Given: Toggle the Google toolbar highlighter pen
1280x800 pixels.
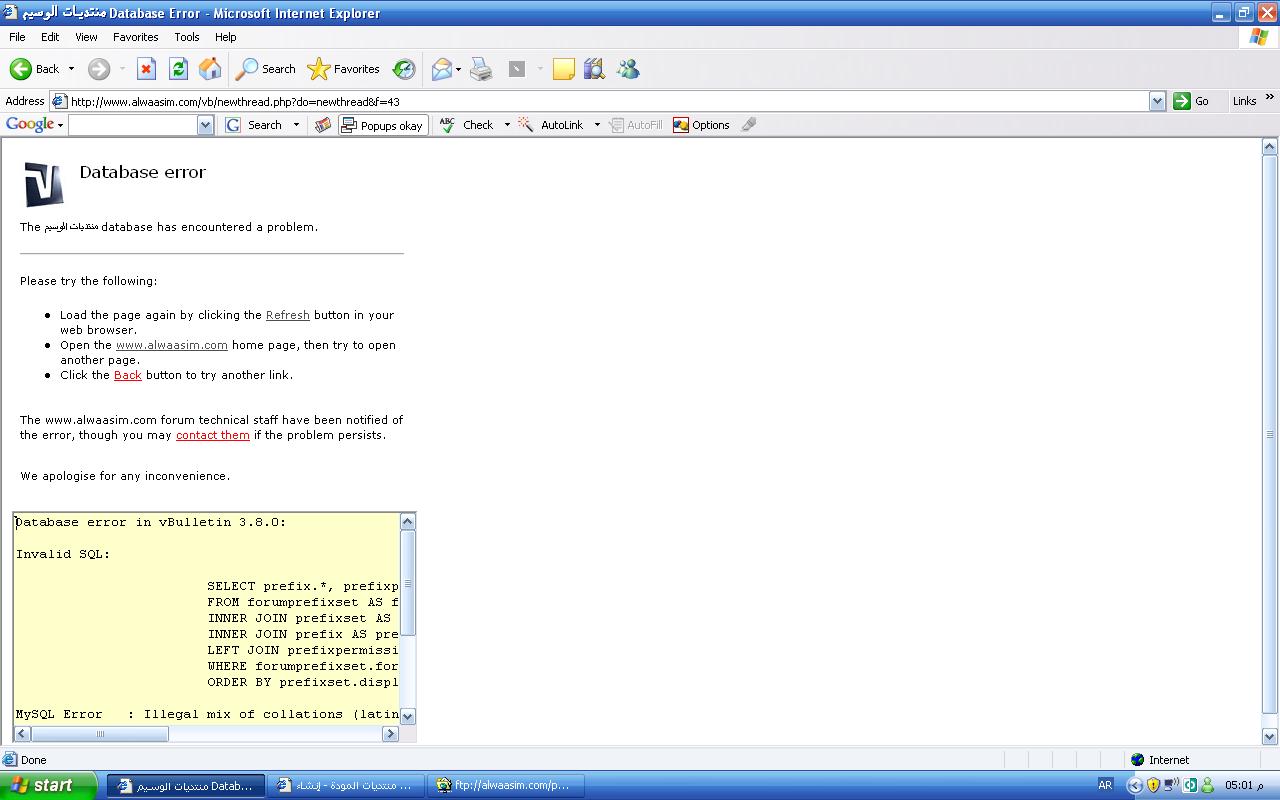Looking at the screenshot, I should coord(749,125).
